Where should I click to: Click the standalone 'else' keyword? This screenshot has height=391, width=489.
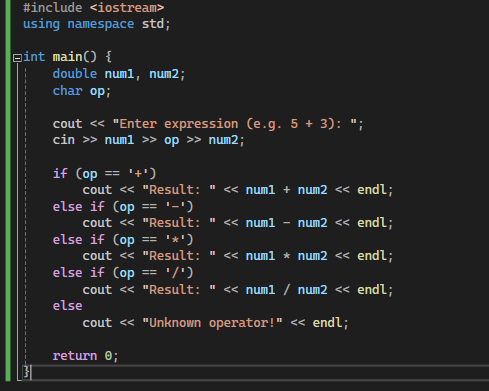[67, 306]
